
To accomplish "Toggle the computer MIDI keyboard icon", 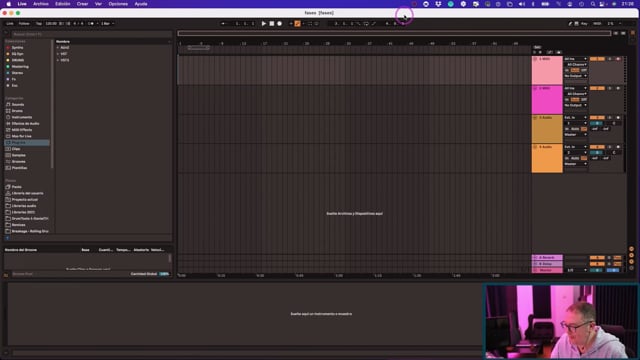I will (x=576, y=24).
